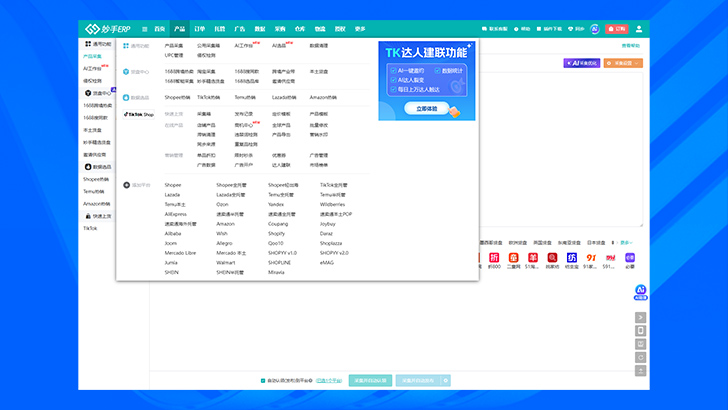Click the round AI assistant icon in header
This screenshot has width=728, height=410.
coord(595,29)
